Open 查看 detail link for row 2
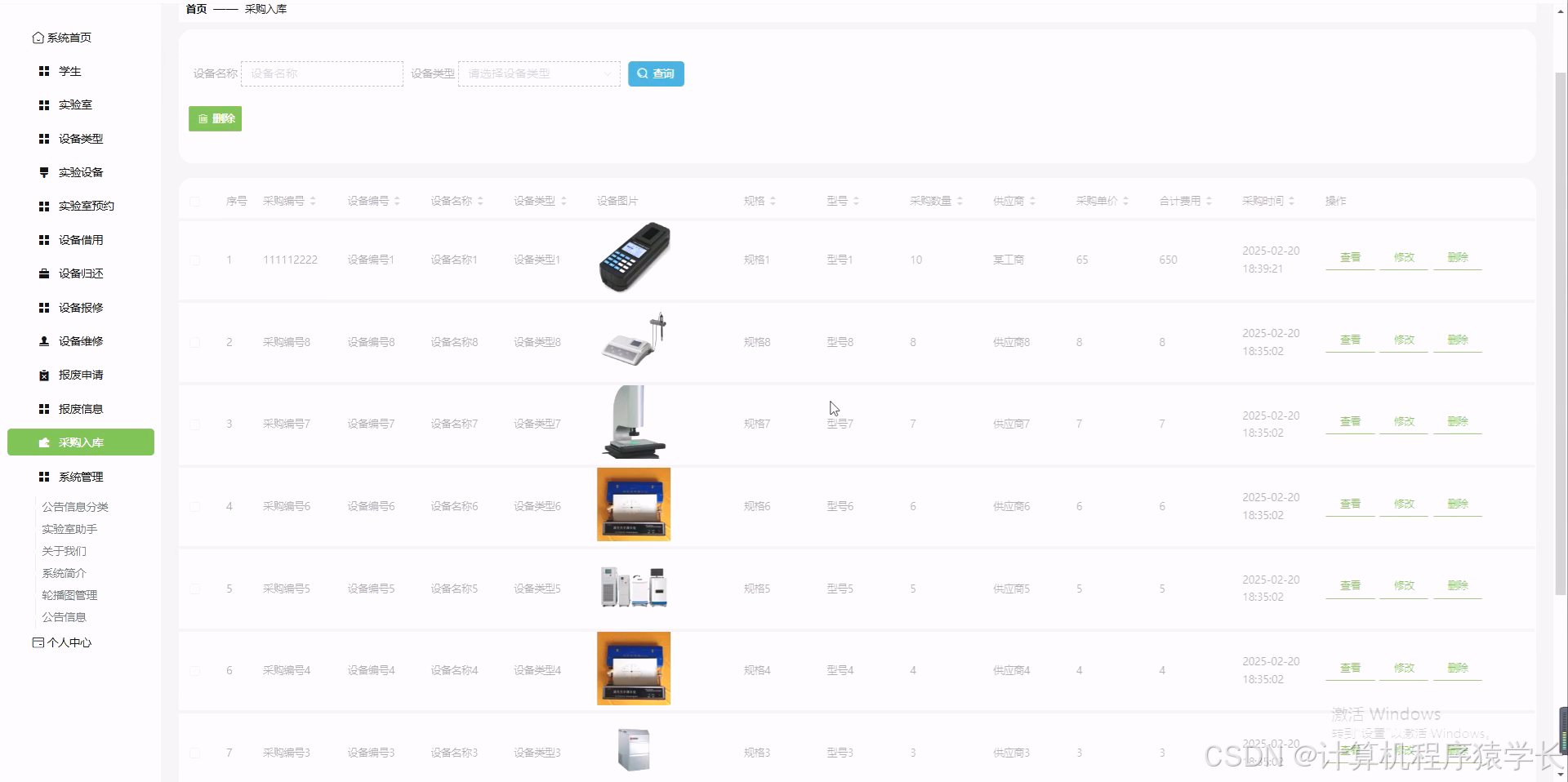 [x=1350, y=340]
